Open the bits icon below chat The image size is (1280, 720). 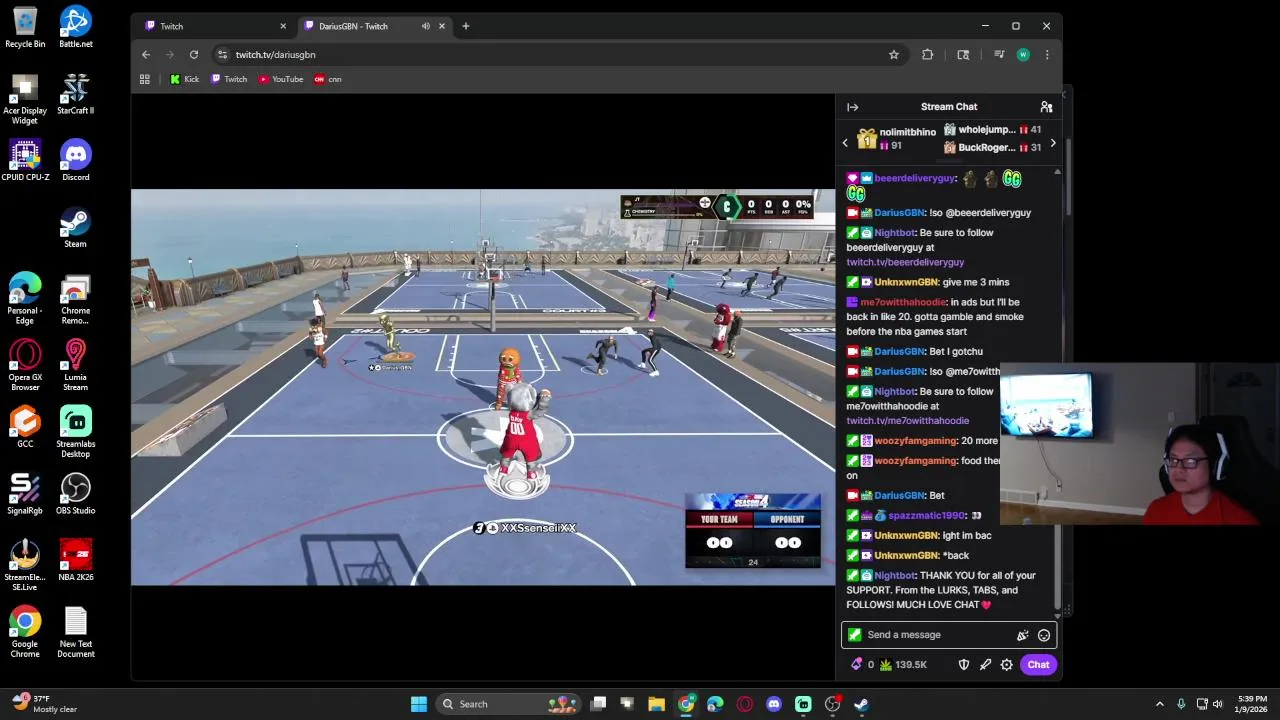tap(856, 665)
